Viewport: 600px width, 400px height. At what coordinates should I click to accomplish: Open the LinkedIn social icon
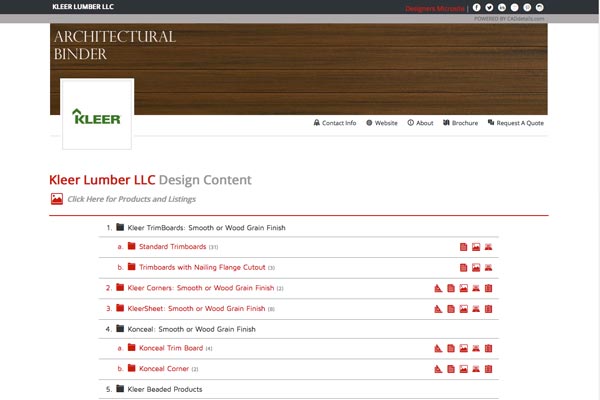coord(502,7)
